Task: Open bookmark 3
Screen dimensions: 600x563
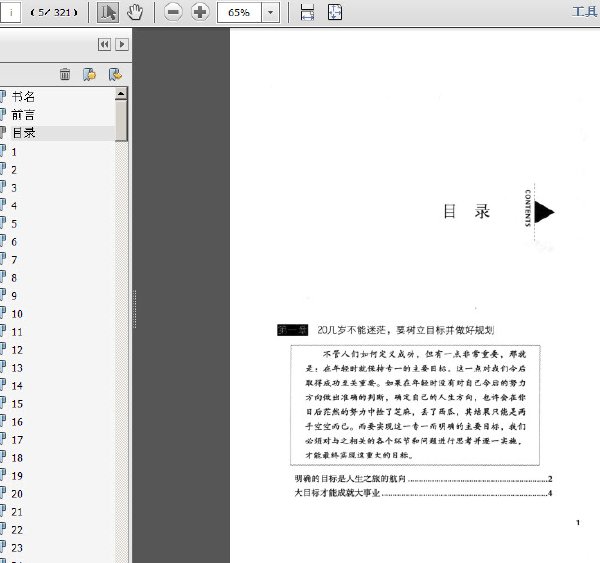Action: 14,188
